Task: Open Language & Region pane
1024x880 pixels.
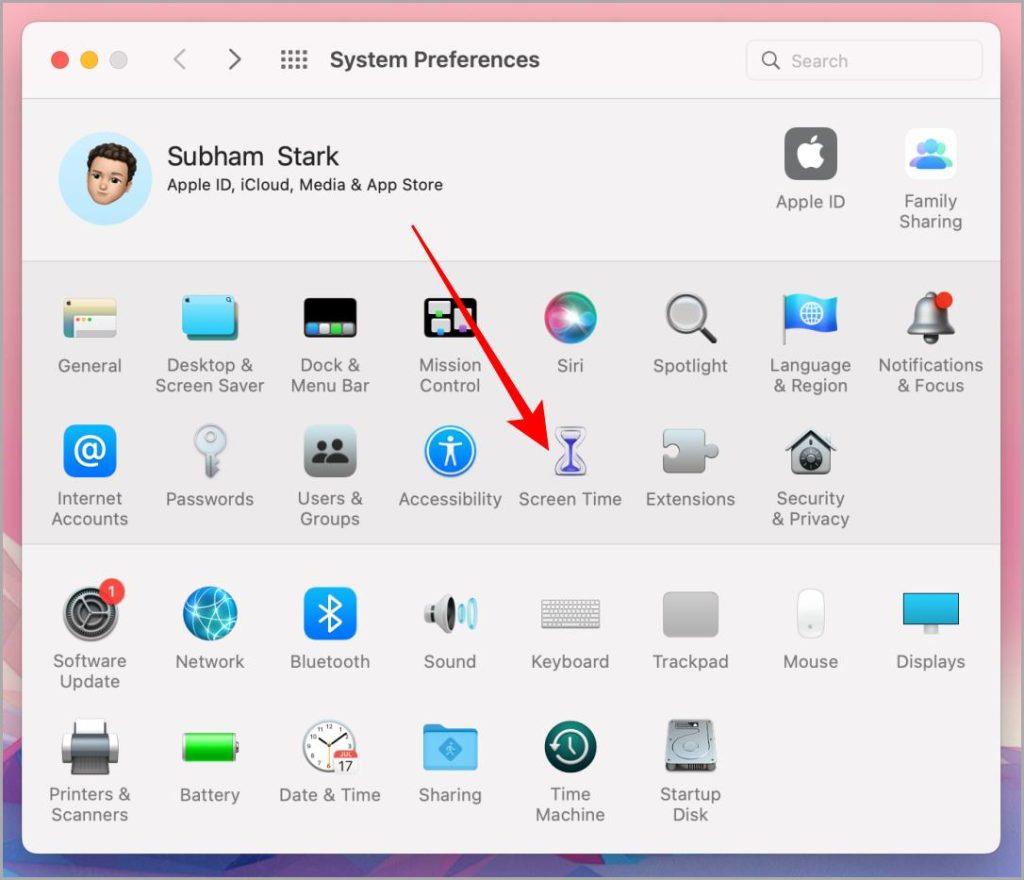Action: coord(810,318)
